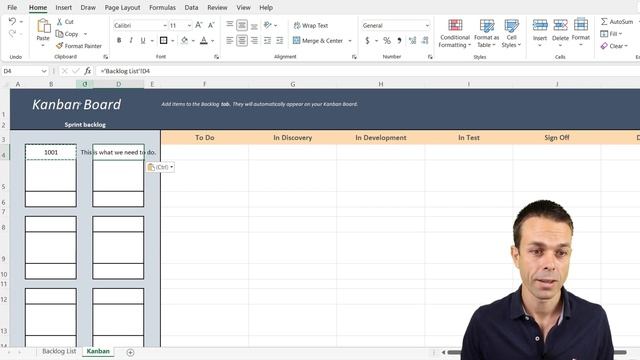Increase indent icon
The height and width of the screenshot is (360, 640).
click(280, 40)
